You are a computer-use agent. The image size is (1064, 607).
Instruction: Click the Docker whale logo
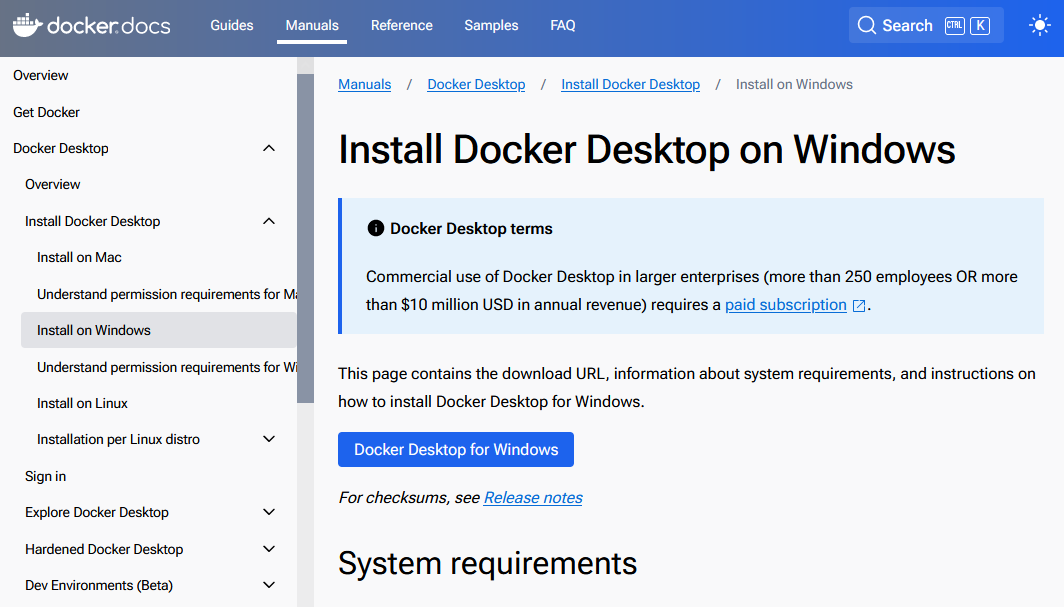pos(28,25)
